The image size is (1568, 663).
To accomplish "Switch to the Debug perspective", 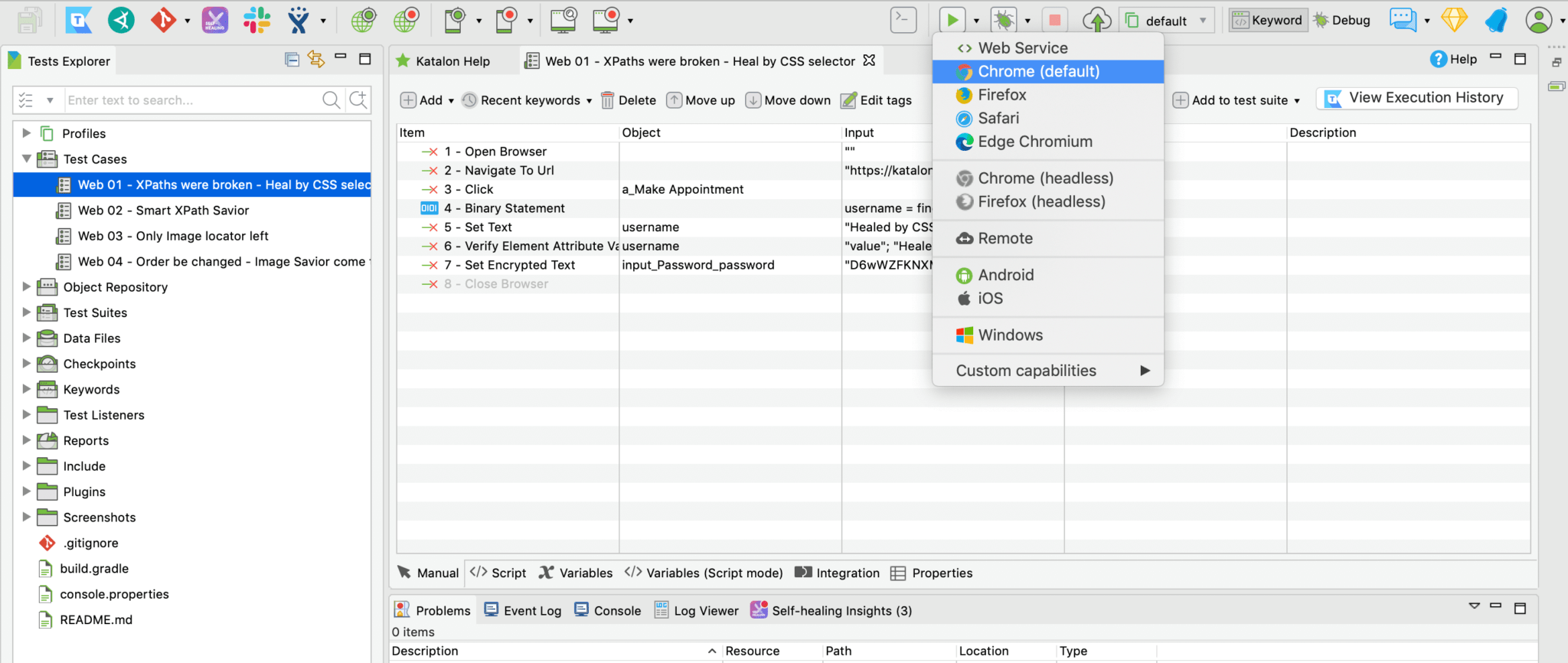I will (x=1342, y=21).
